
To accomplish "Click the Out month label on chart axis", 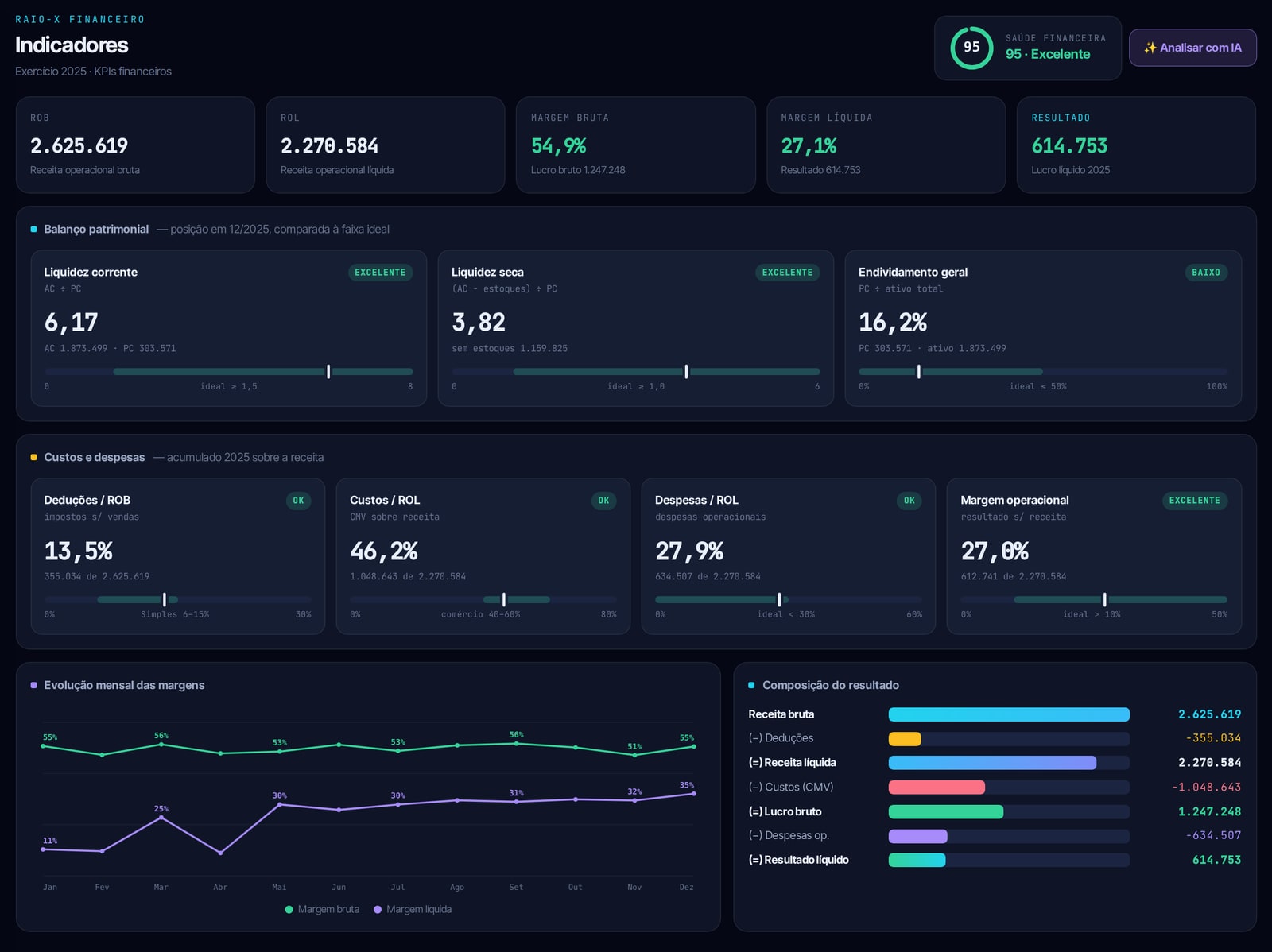I will (x=576, y=887).
